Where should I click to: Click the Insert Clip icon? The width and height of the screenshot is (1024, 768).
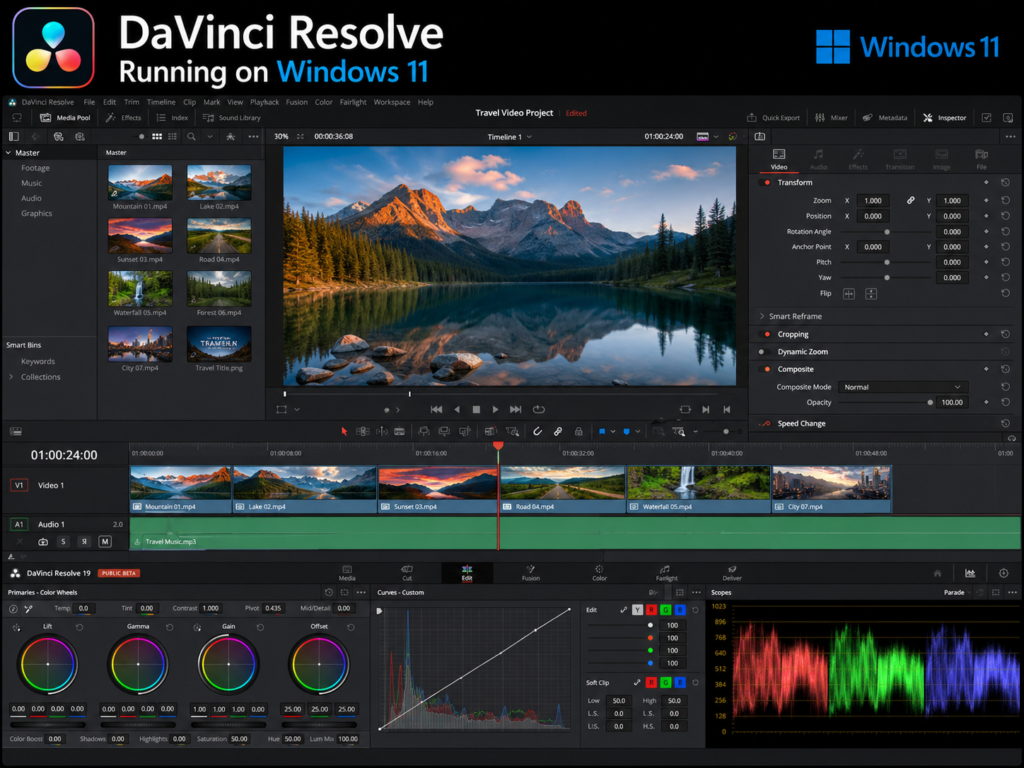click(x=424, y=432)
